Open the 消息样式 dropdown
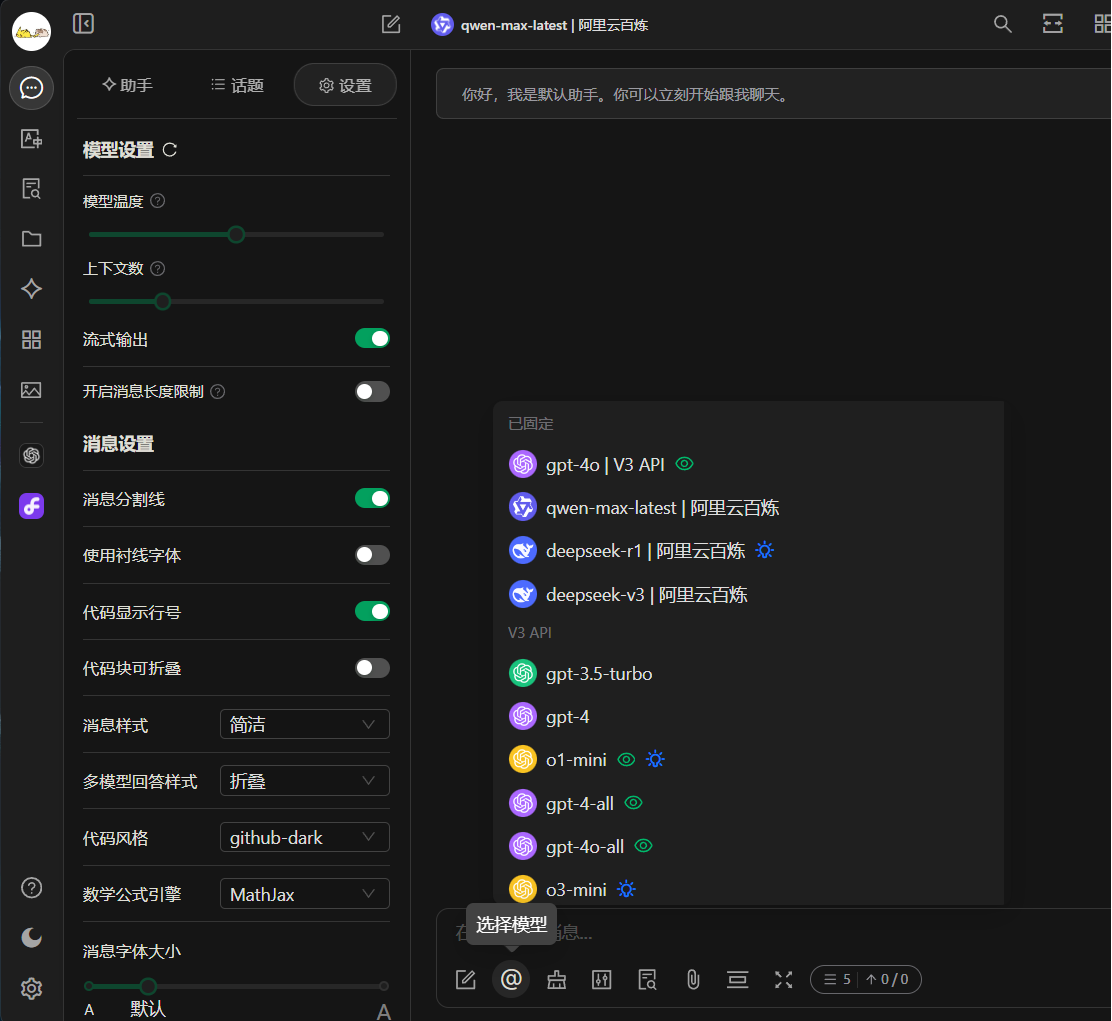The image size is (1112, 1021). 305,725
